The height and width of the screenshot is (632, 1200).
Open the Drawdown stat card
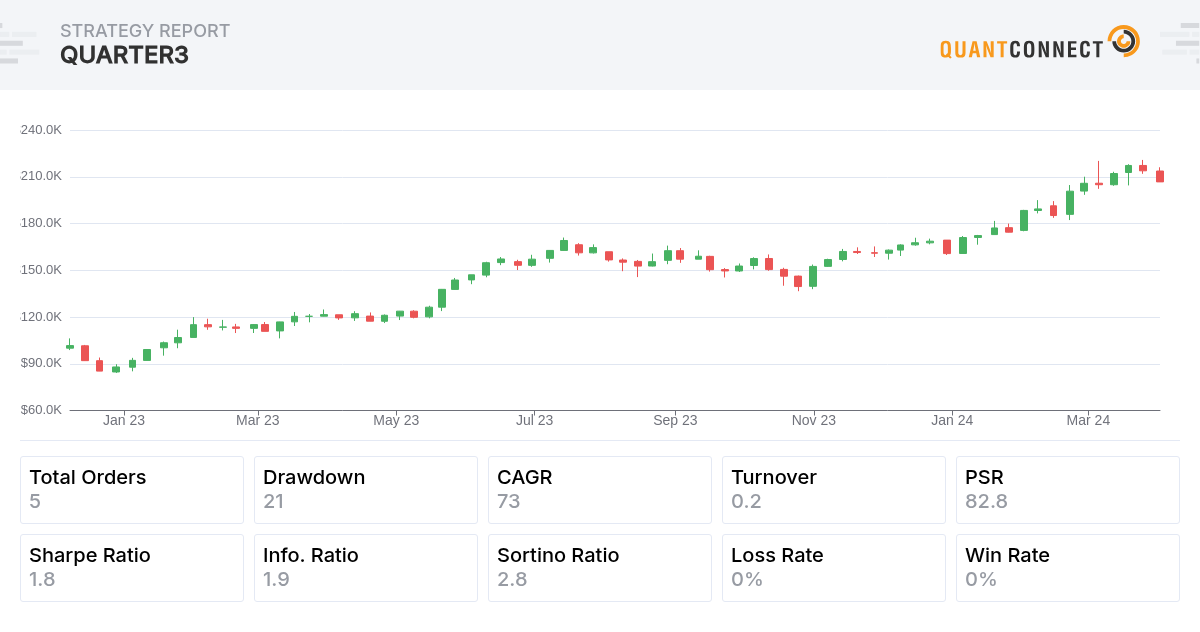point(366,490)
